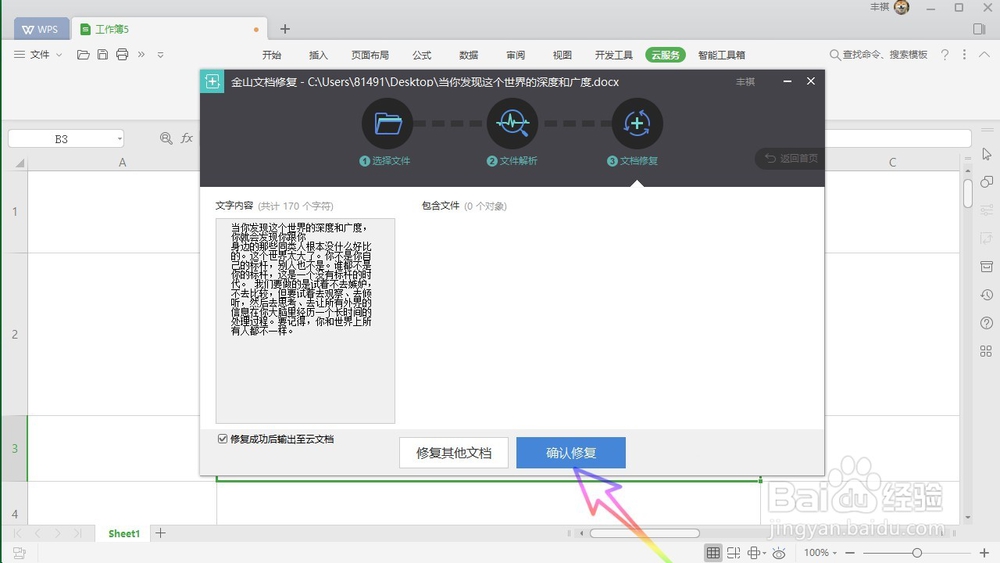Click the zoom slider handle
This screenshot has height=563, width=1000.
(x=916, y=553)
